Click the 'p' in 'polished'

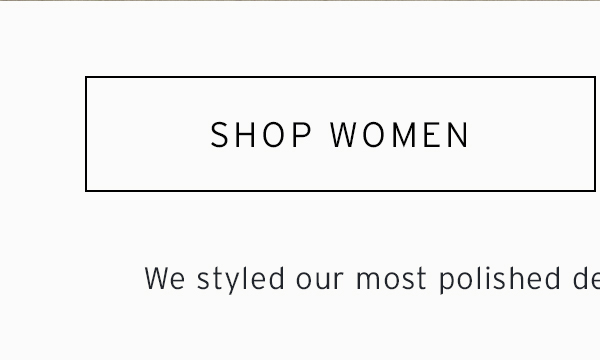[447, 283]
